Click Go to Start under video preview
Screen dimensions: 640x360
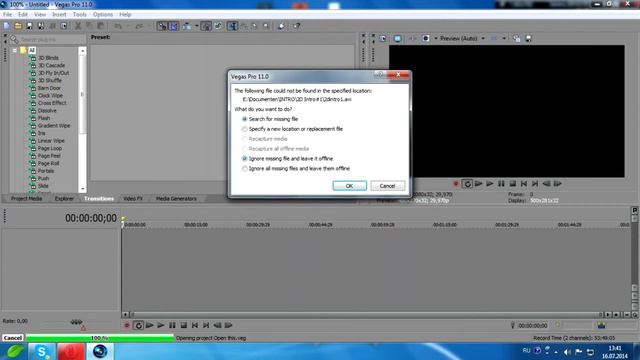[x=524, y=184]
